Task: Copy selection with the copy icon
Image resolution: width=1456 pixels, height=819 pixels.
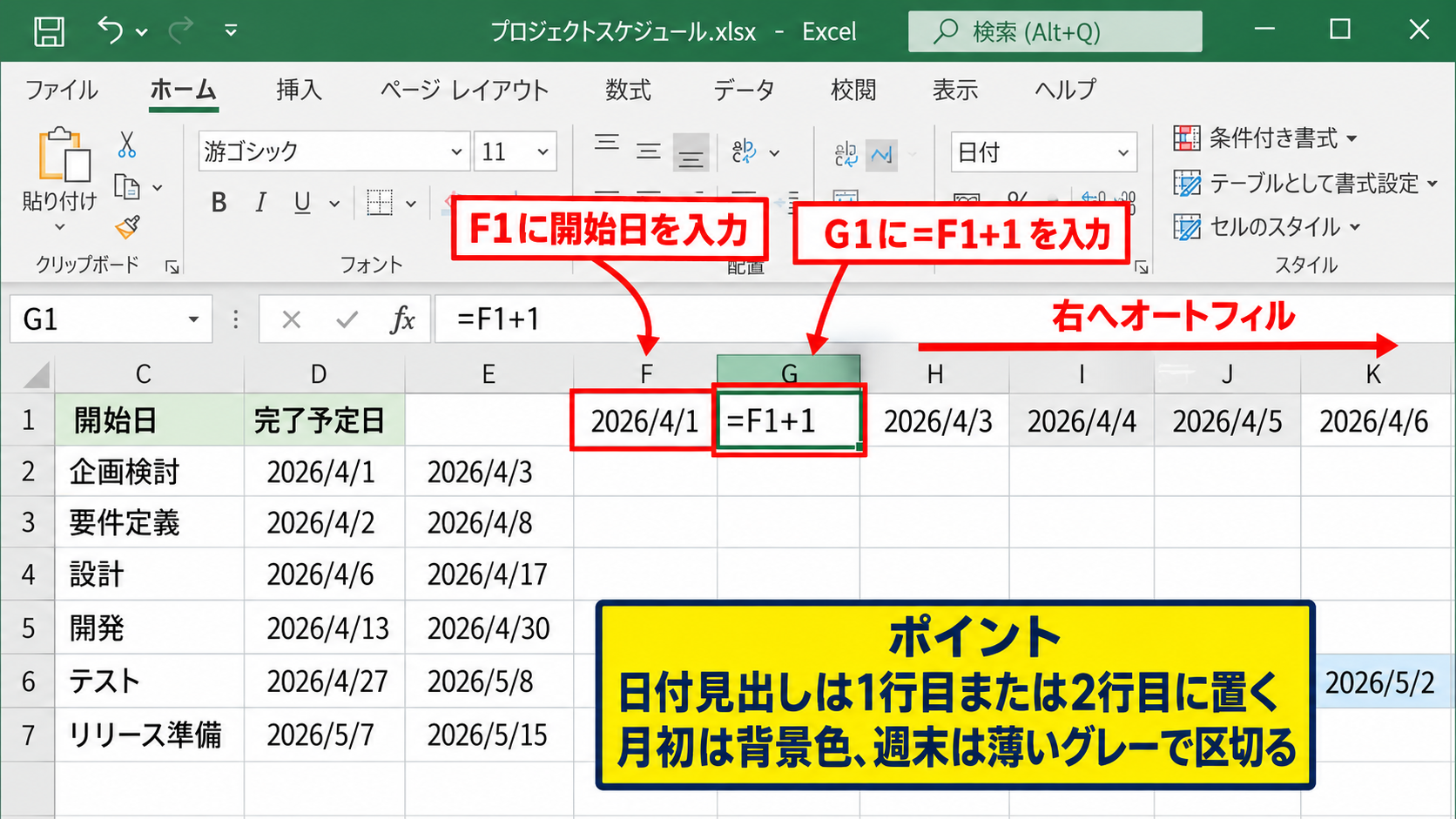Action: pos(127,187)
